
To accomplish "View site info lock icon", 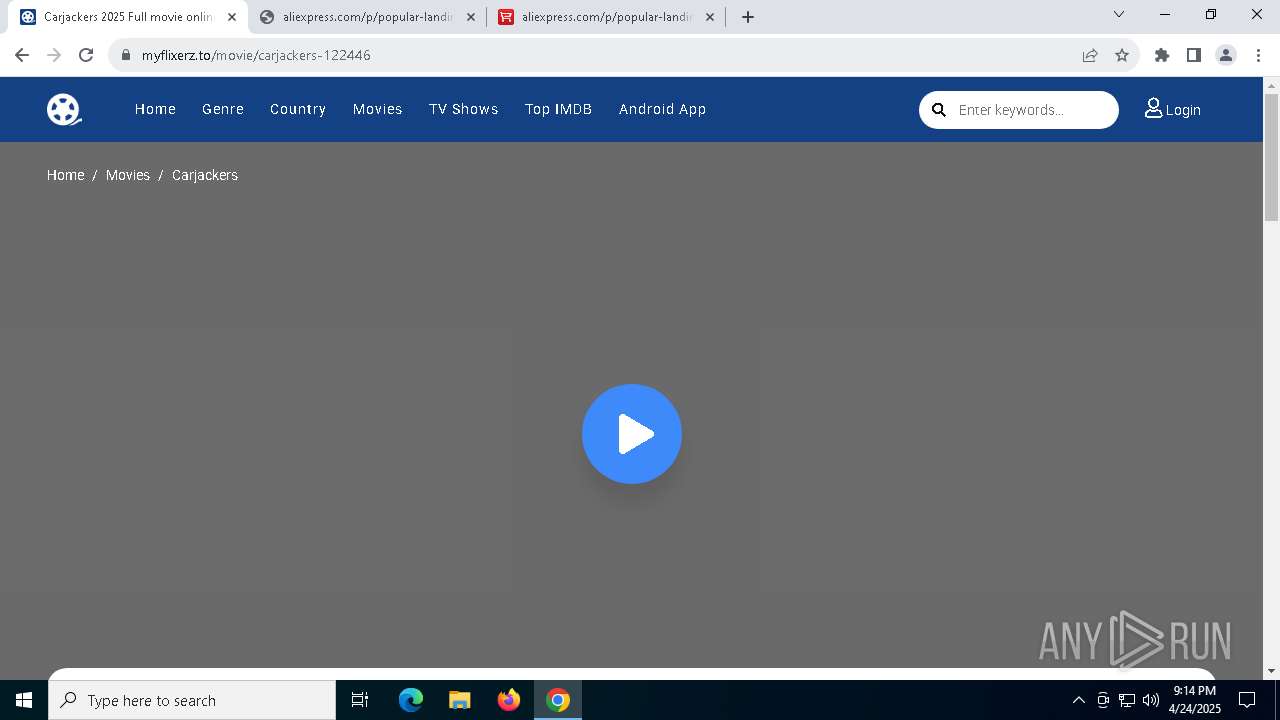I will [125, 55].
